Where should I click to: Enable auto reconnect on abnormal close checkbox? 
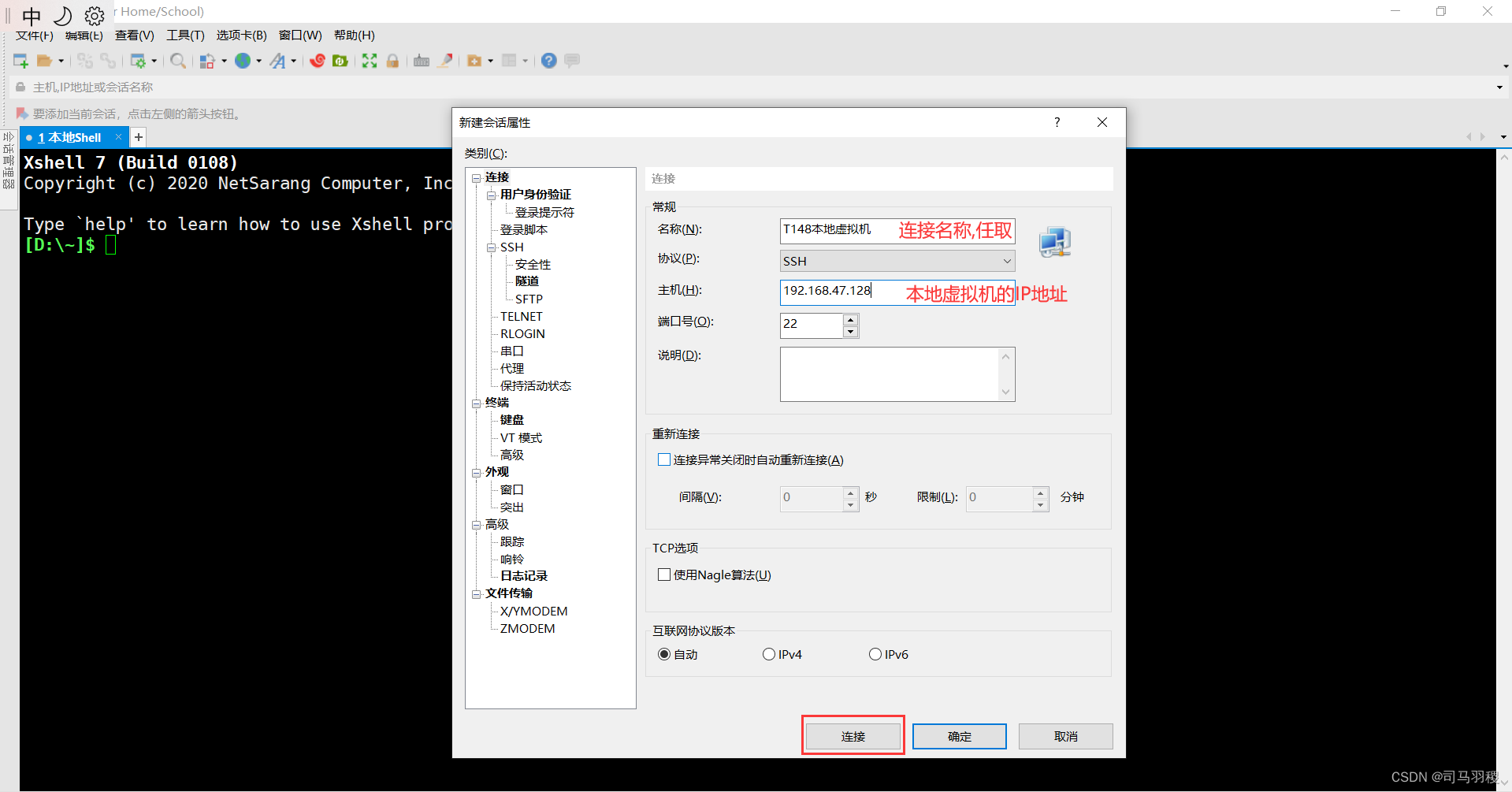(664, 459)
